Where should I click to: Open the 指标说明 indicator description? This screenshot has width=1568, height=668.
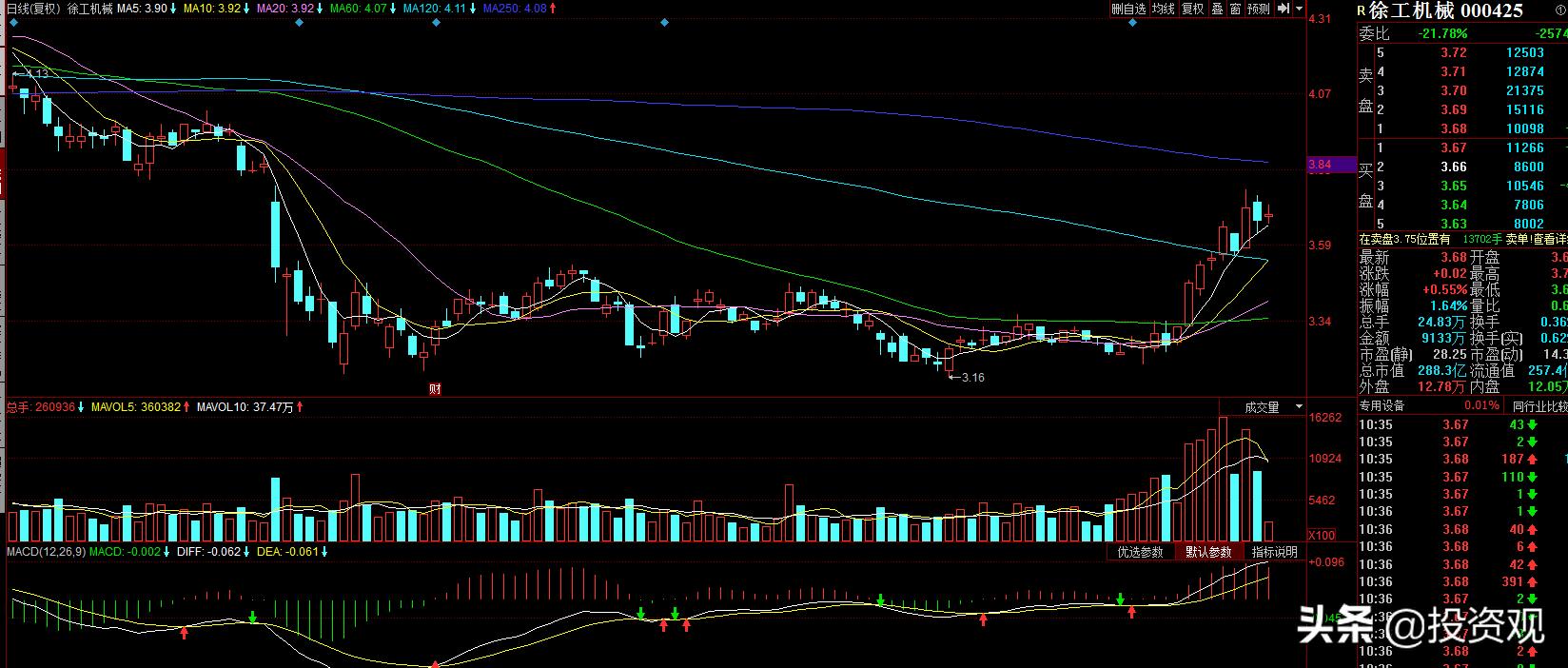click(x=1274, y=552)
